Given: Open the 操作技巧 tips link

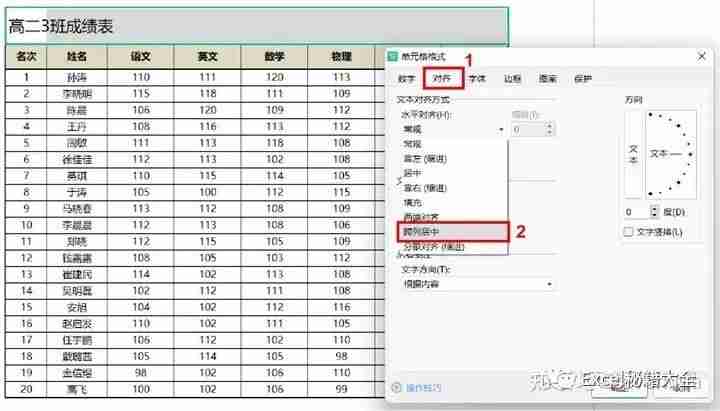Looking at the screenshot, I should [x=423, y=388].
